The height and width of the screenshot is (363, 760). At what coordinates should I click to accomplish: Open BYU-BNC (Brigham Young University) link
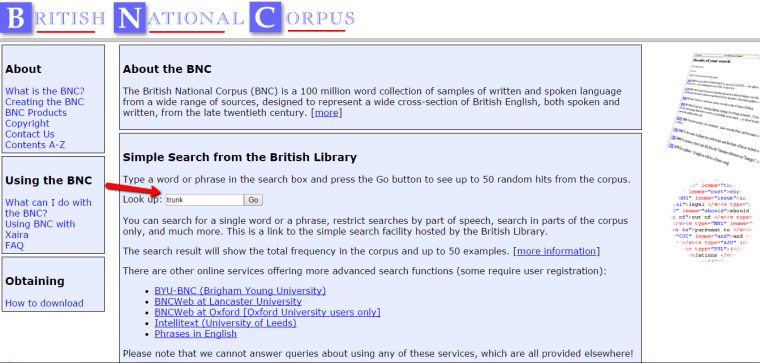(x=240, y=291)
